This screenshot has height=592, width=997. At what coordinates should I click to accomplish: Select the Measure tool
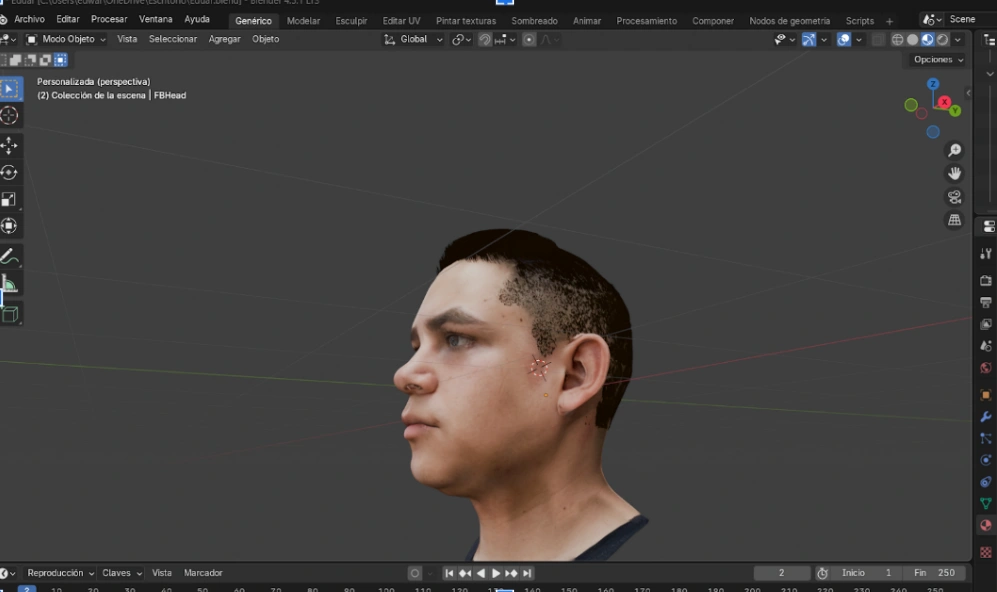(x=11, y=285)
